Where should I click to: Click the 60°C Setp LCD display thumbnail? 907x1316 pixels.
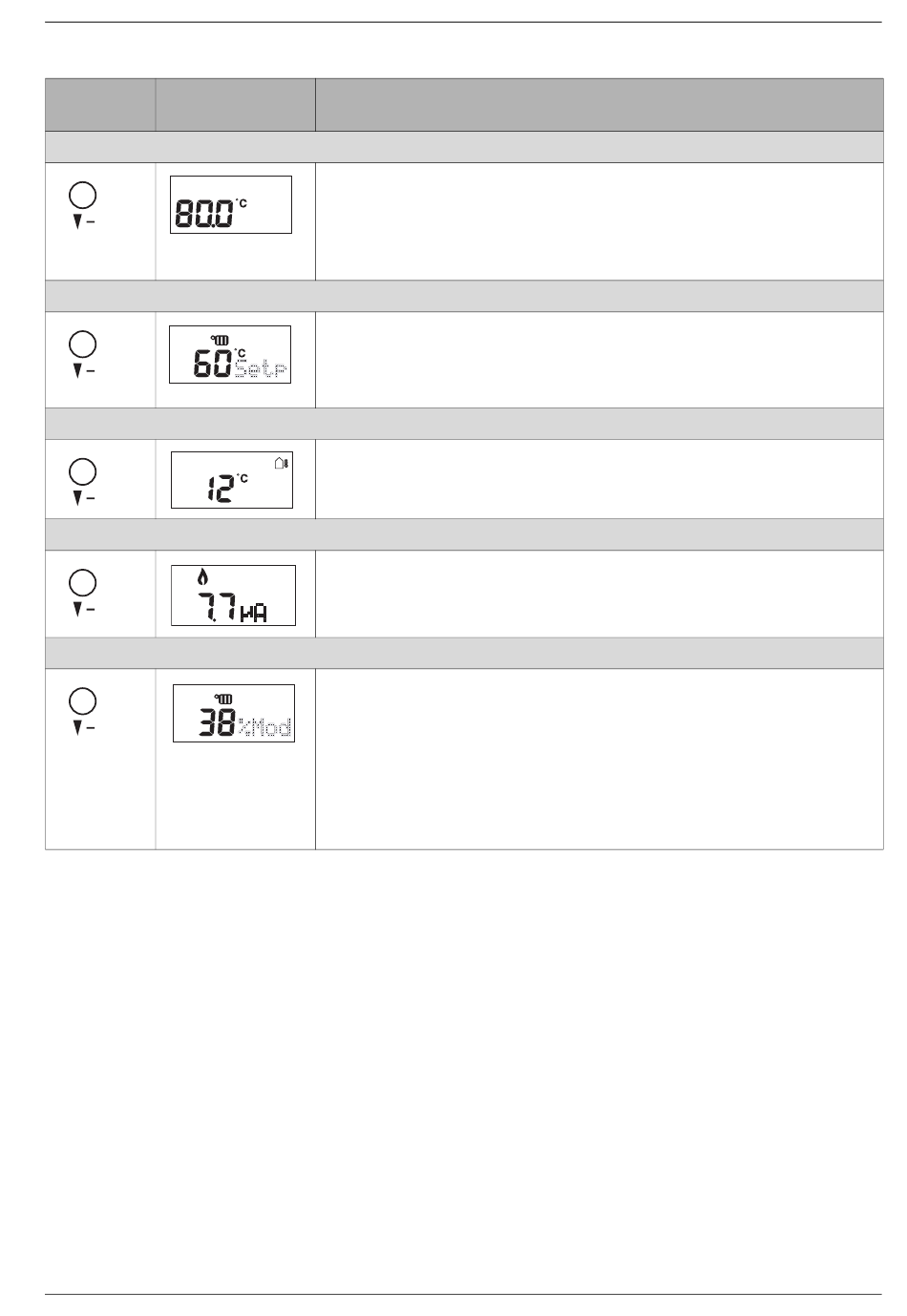pos(230,355)
